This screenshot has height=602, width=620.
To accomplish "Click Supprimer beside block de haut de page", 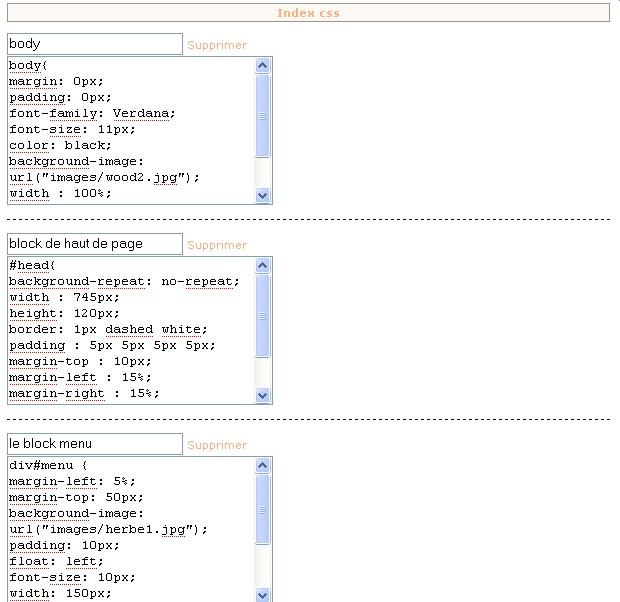I will [217, 245].
